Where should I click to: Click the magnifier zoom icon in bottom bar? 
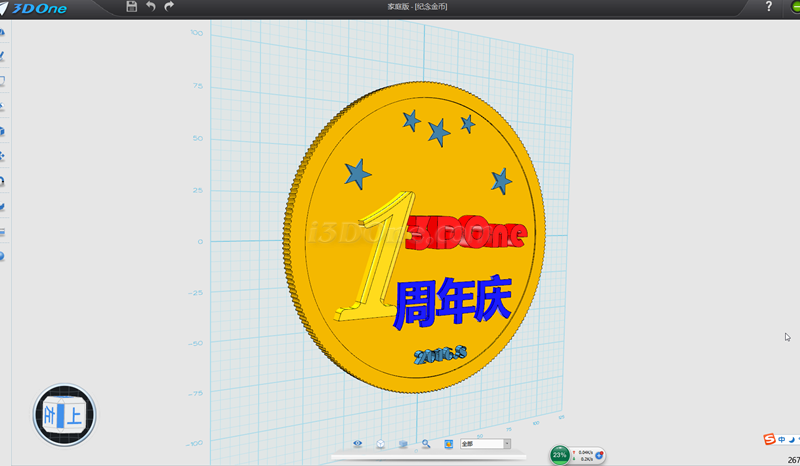point(426,444)
